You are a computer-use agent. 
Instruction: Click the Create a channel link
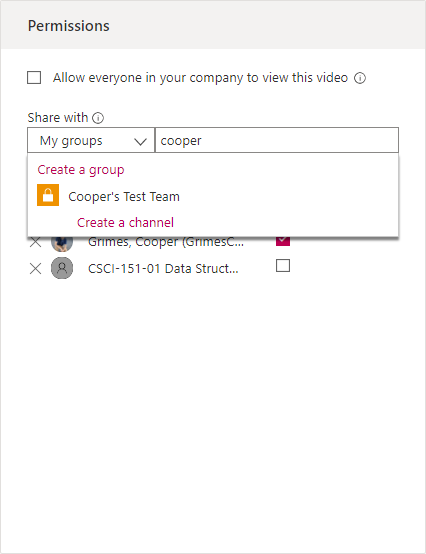[x=125, y=223]
